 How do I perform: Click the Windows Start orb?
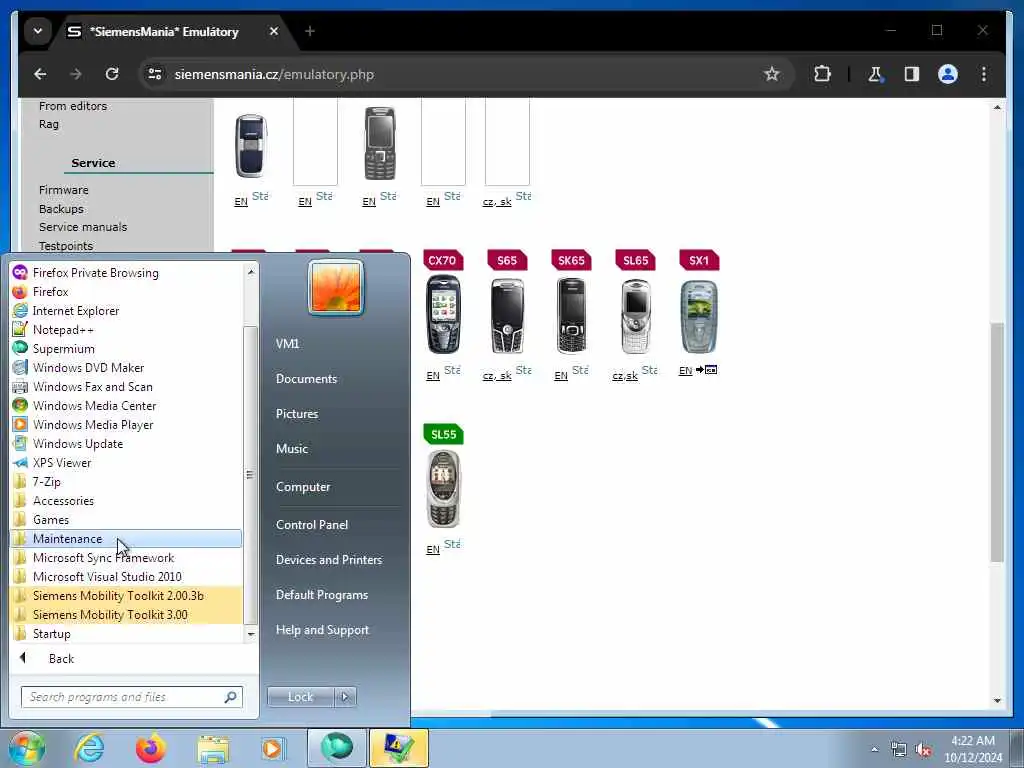[x=27, y=748]
